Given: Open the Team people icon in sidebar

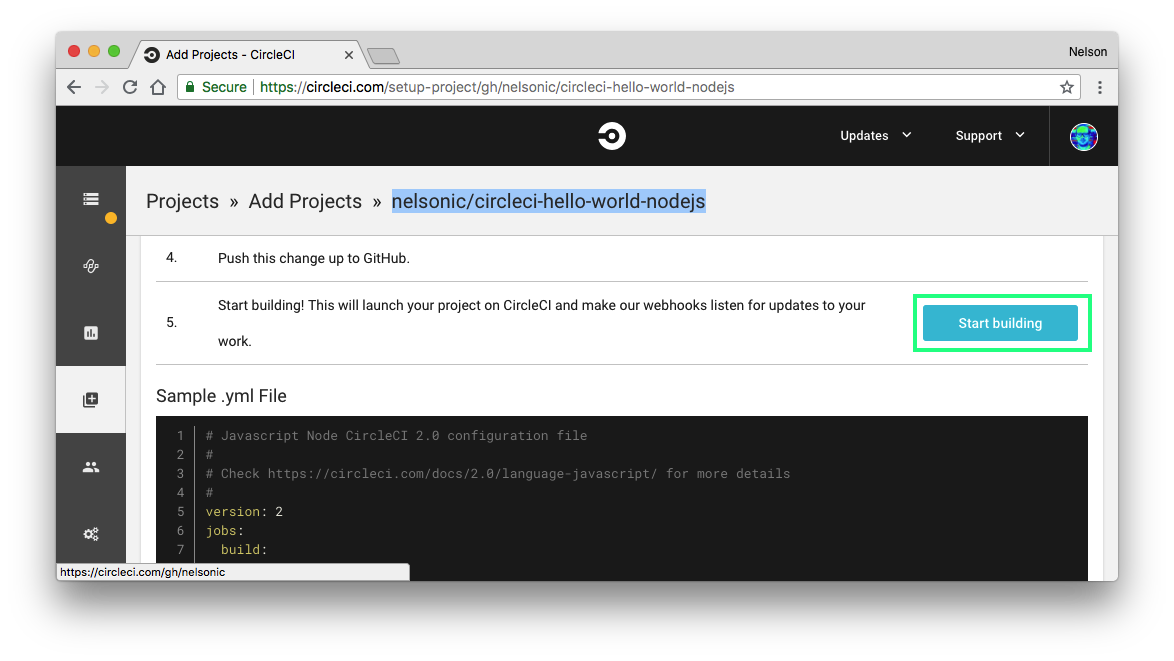Looking at the screenshot, I should click(91, 467).
